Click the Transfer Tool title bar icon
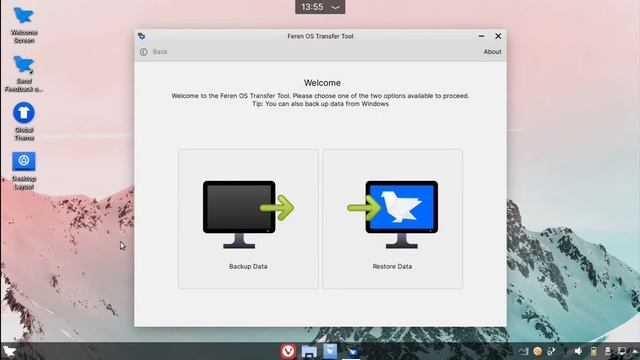640x360 pixels. [142, 36]
